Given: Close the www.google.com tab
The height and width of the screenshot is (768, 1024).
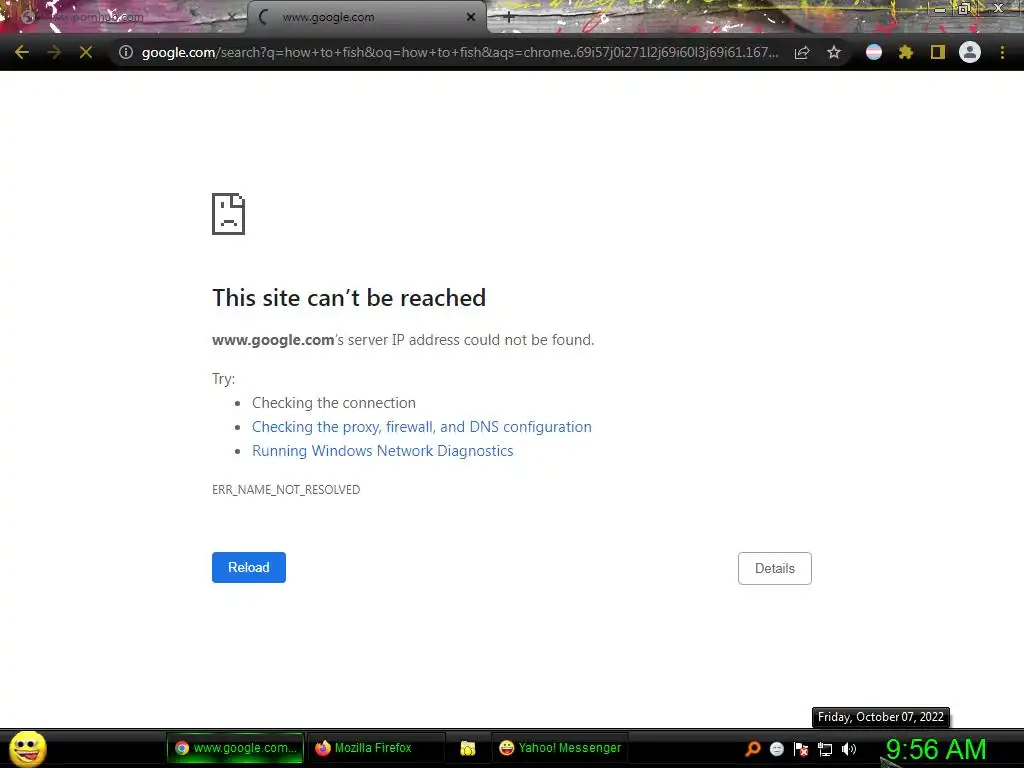Looking at the screenshot, I should [471, 18].
